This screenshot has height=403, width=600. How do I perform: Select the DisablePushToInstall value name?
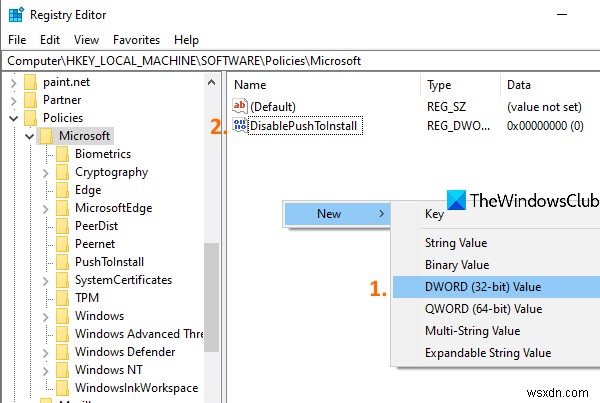click(x=303, y=126)
